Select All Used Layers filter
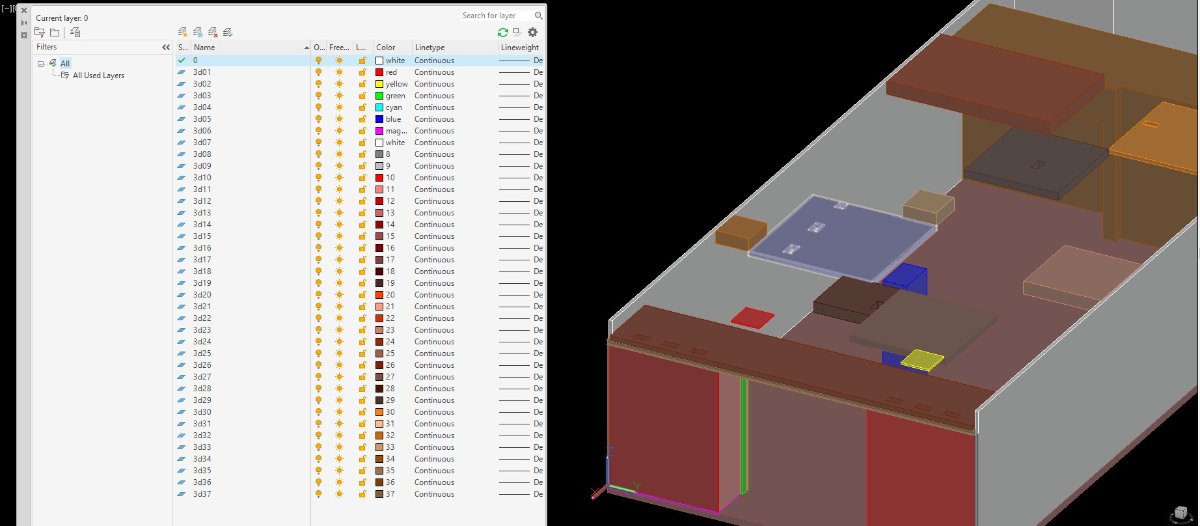This screenshot has width=1200, height=526. 98,75
